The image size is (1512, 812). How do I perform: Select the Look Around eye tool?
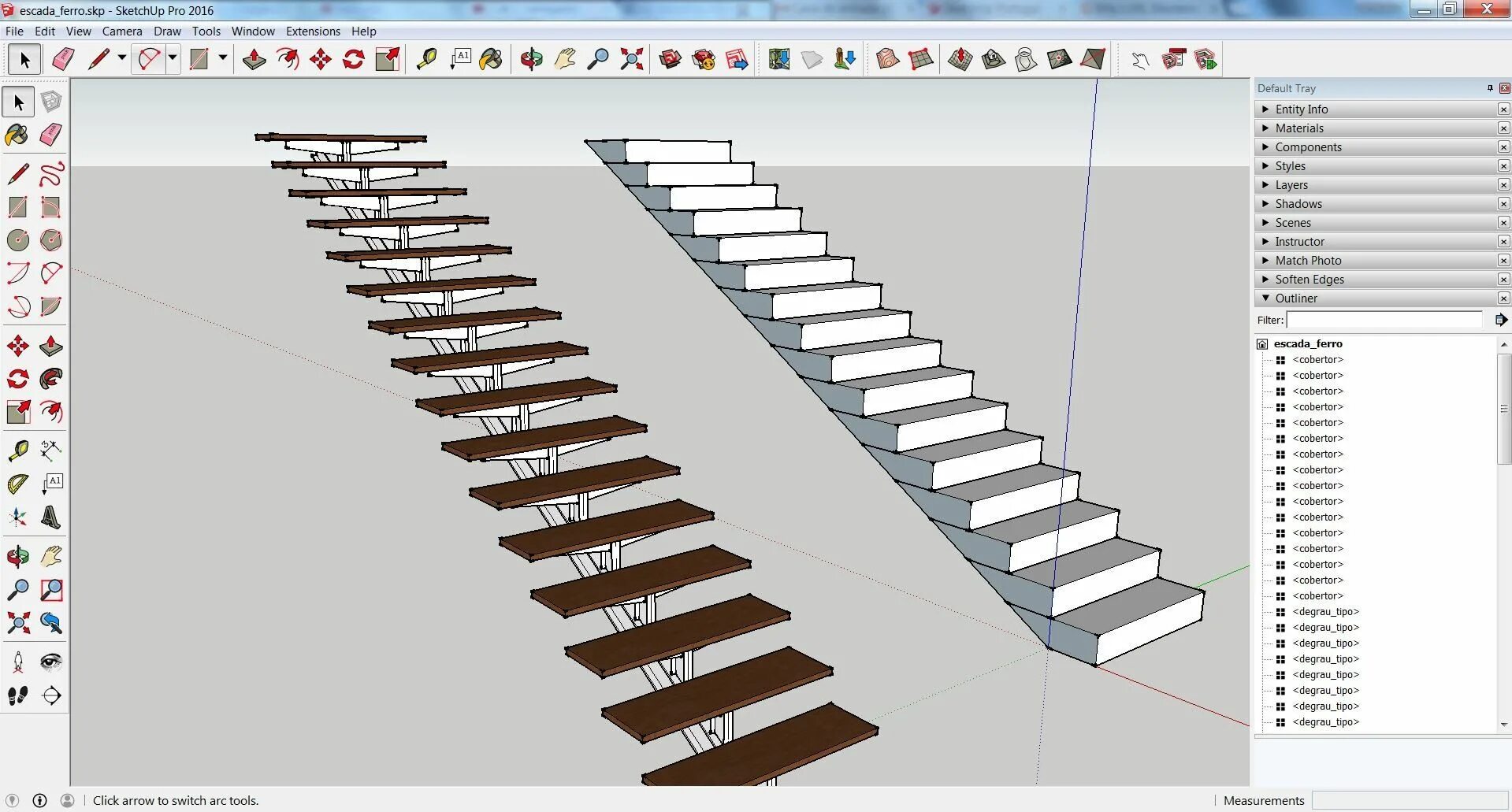[51, 662]
